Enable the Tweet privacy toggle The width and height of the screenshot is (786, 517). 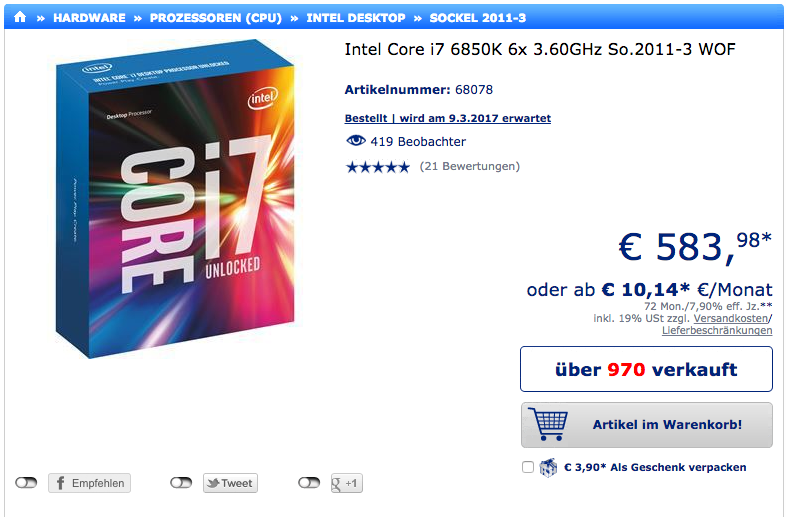tap(181, 483)
